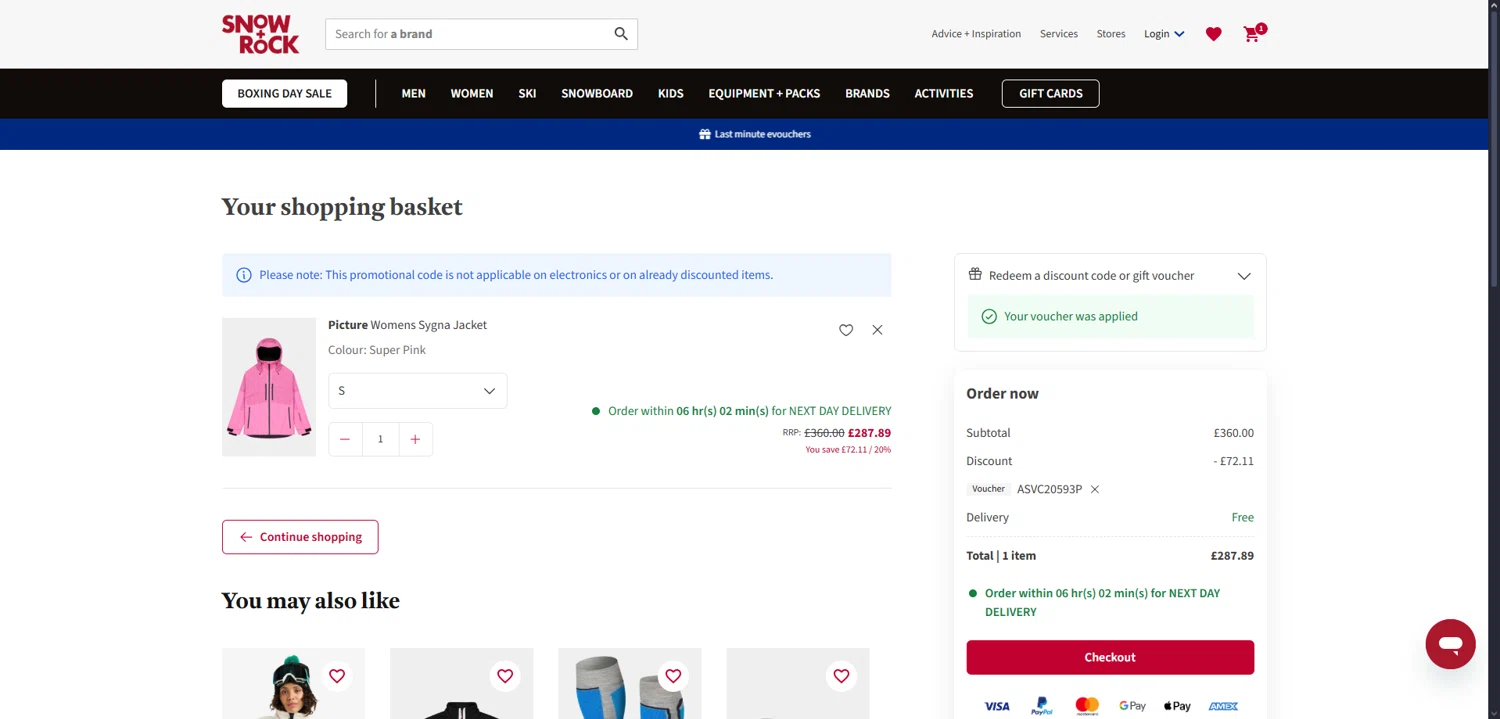Open the Services link
Viewport: 1500px width, 719px height.
(1059, 34)
